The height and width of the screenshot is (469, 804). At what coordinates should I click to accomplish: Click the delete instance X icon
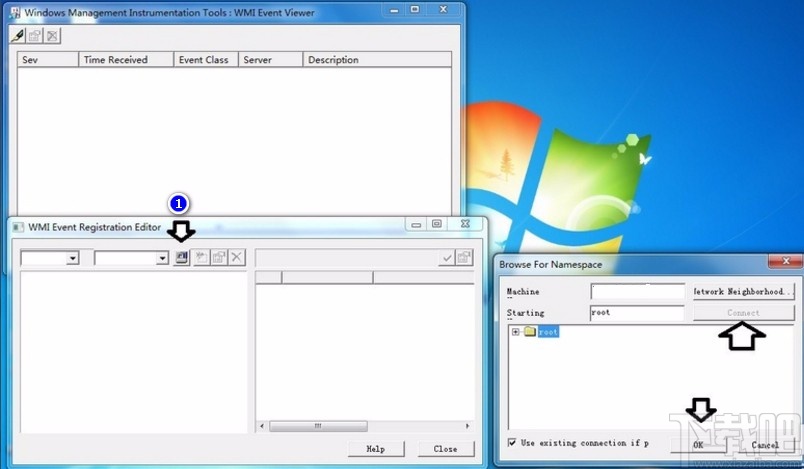pyautogui.click(x=236, y=257)
